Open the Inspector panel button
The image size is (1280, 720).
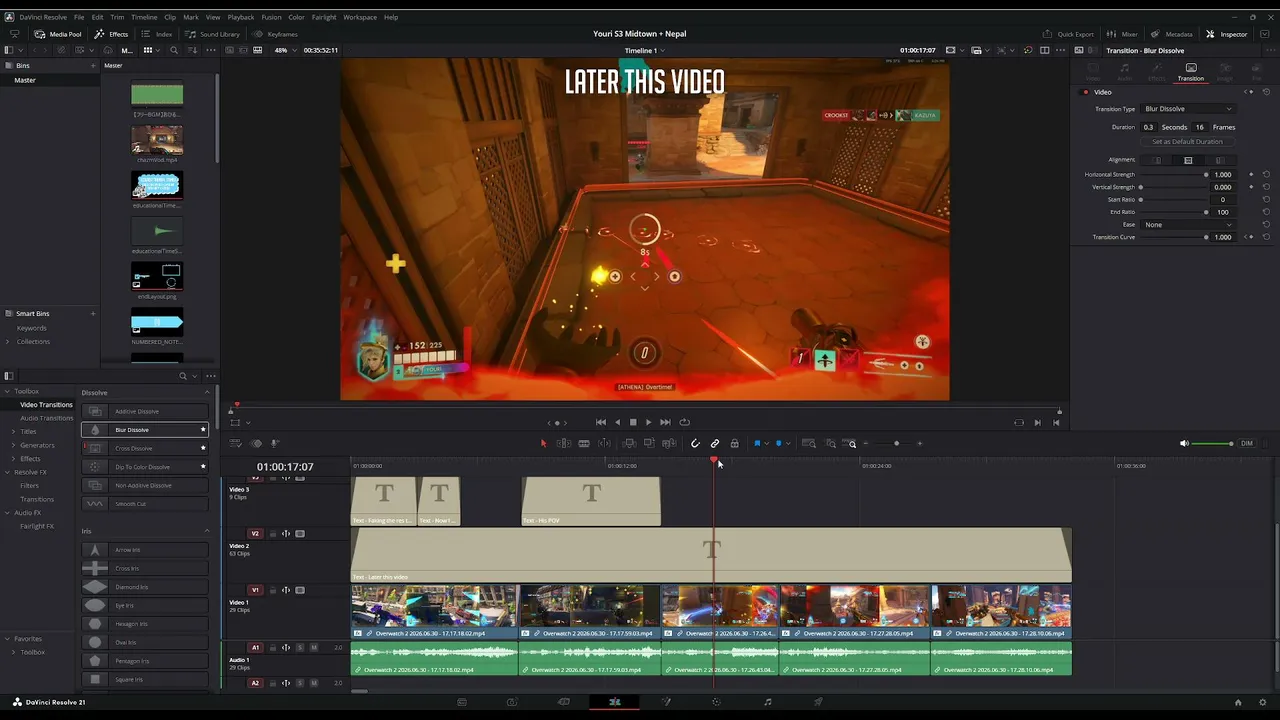[1226, 34]
